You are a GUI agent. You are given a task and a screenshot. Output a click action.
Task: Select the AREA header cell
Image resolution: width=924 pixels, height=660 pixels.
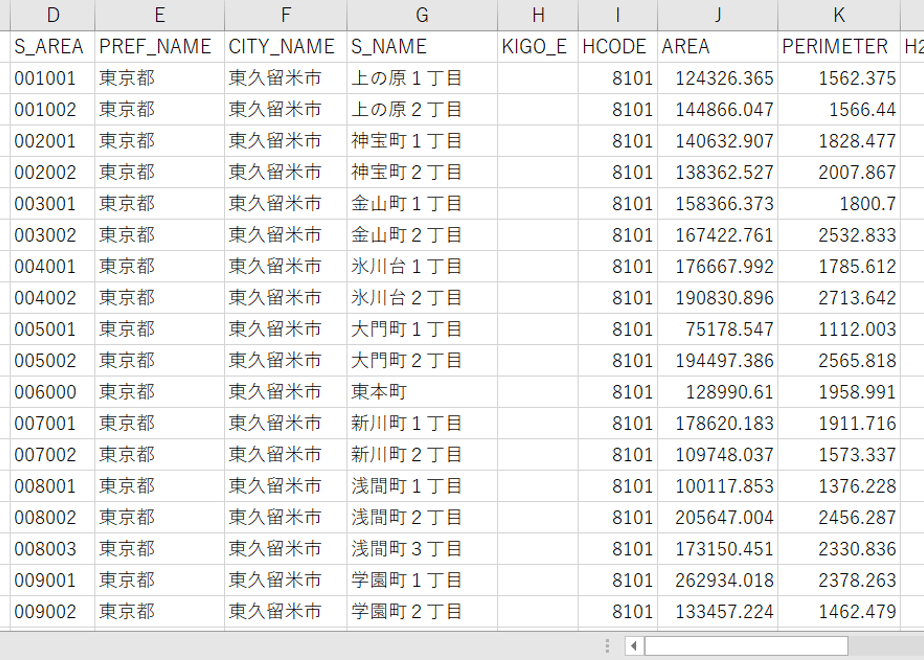click(718, 47)
